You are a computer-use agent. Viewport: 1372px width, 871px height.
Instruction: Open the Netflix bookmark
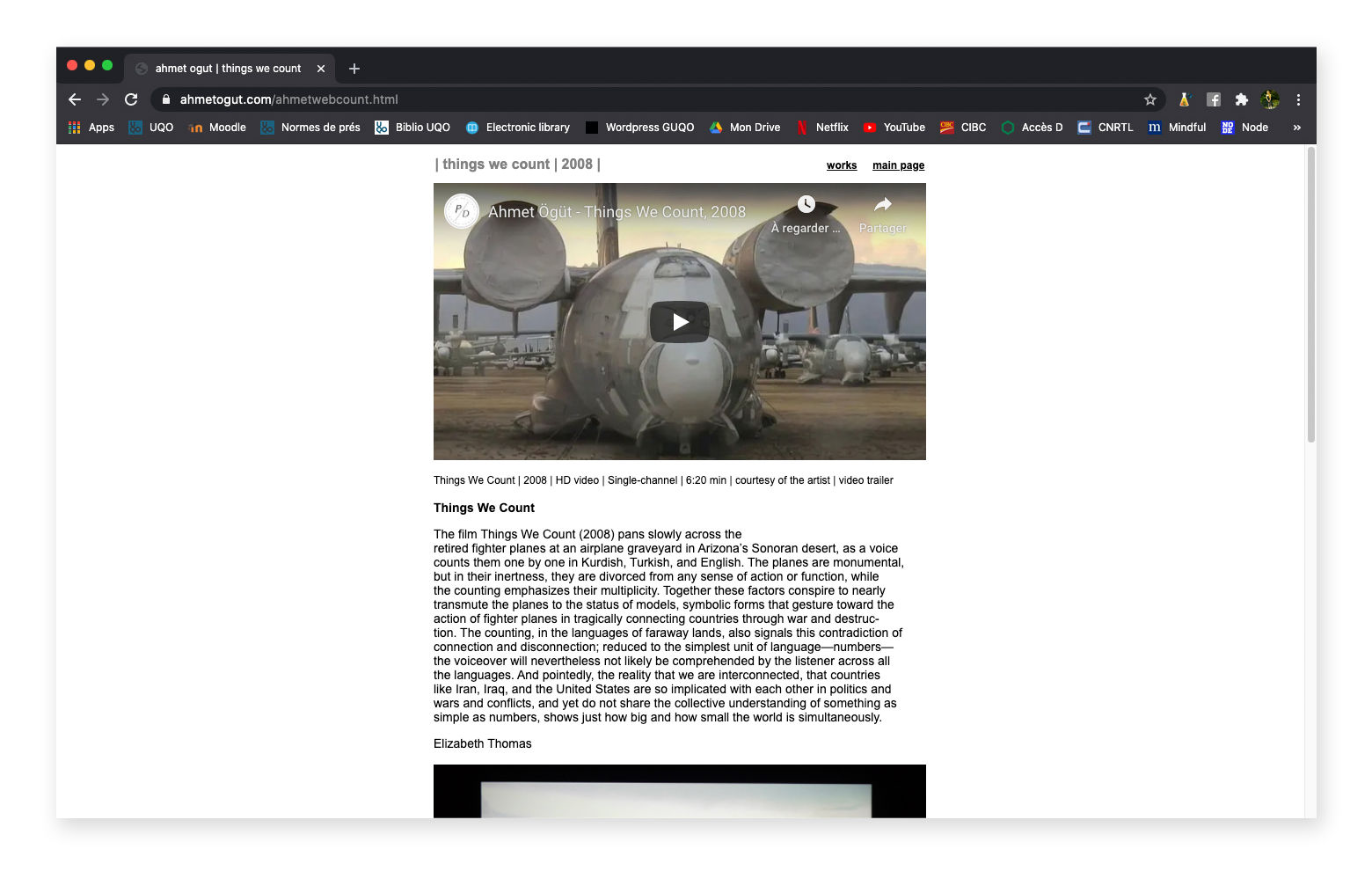click(x=822, y=128)
